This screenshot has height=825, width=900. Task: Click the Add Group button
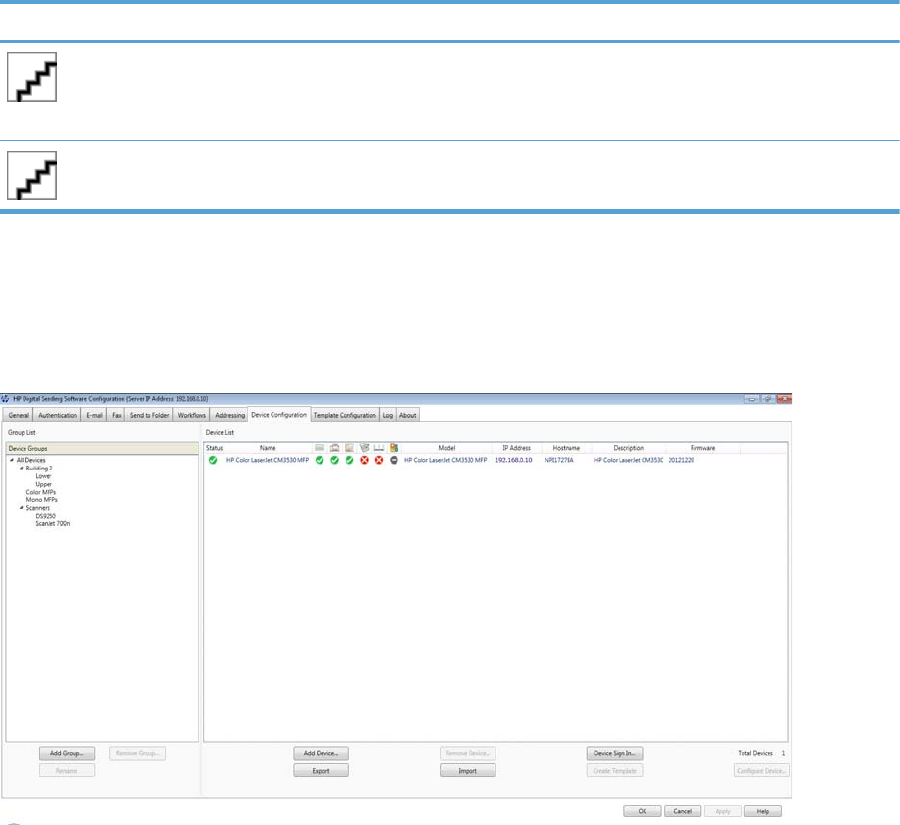point(67,753)
